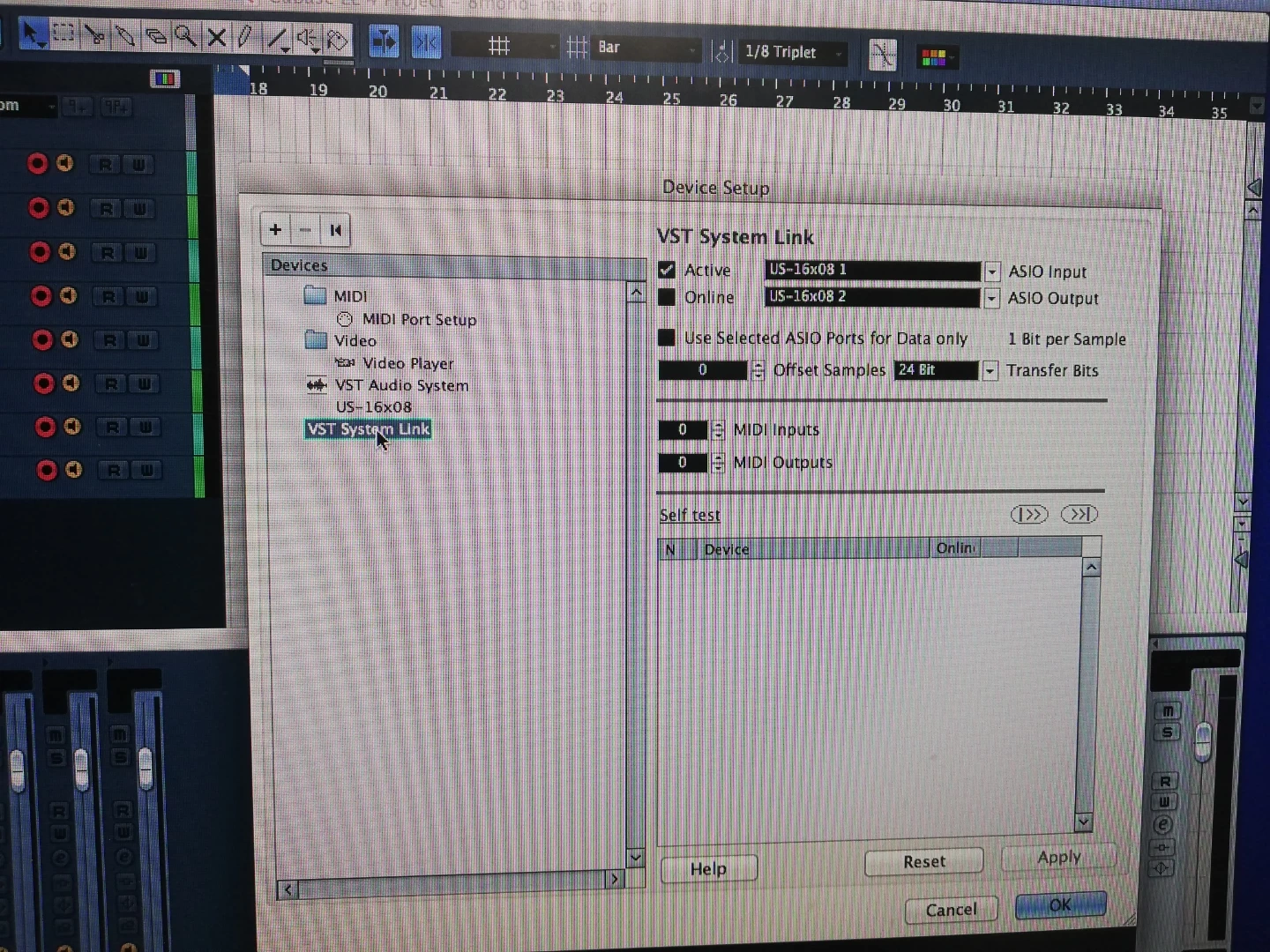
Task: Uncheck the Active checkbox
Action: click(667, 270)
